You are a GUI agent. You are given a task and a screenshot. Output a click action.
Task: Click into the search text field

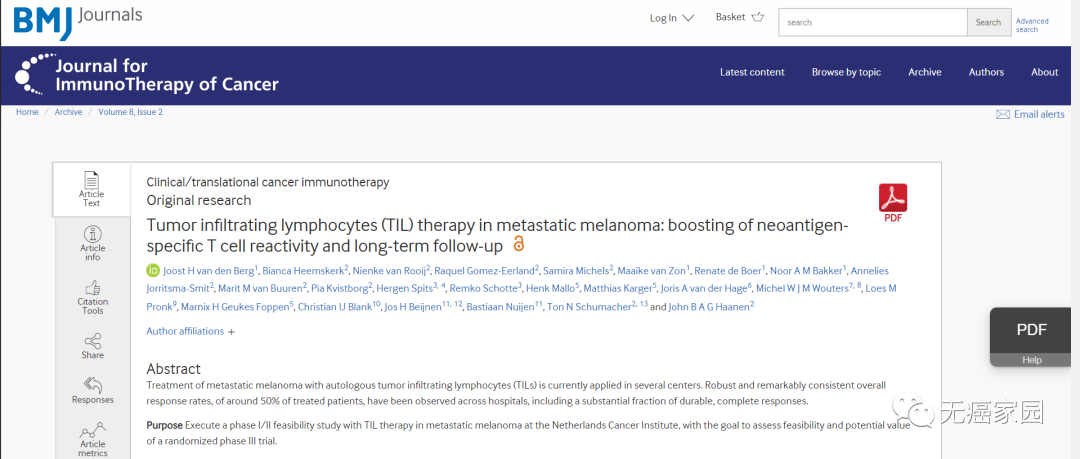[x=872, y=22]
